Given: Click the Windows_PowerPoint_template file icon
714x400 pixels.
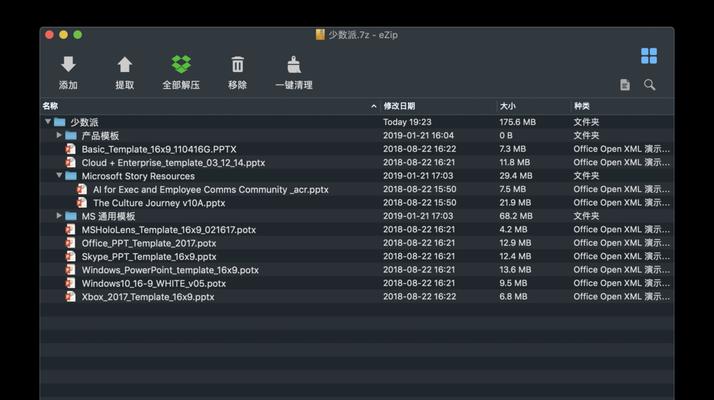Looking at the screenshot, I should [x=70, y=270].
